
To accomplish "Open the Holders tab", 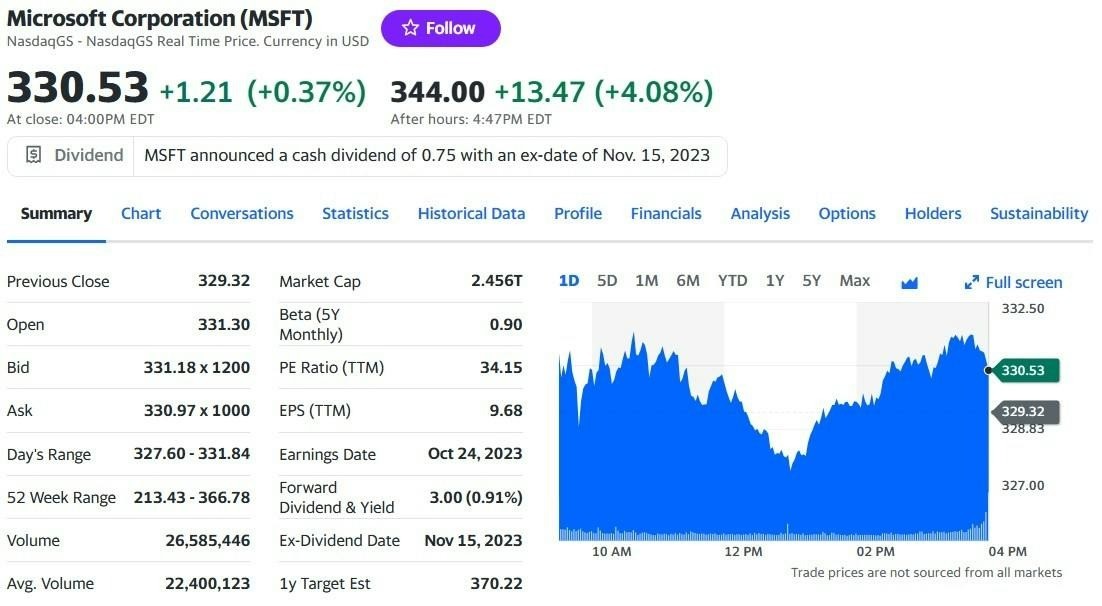I will (933, 213).
